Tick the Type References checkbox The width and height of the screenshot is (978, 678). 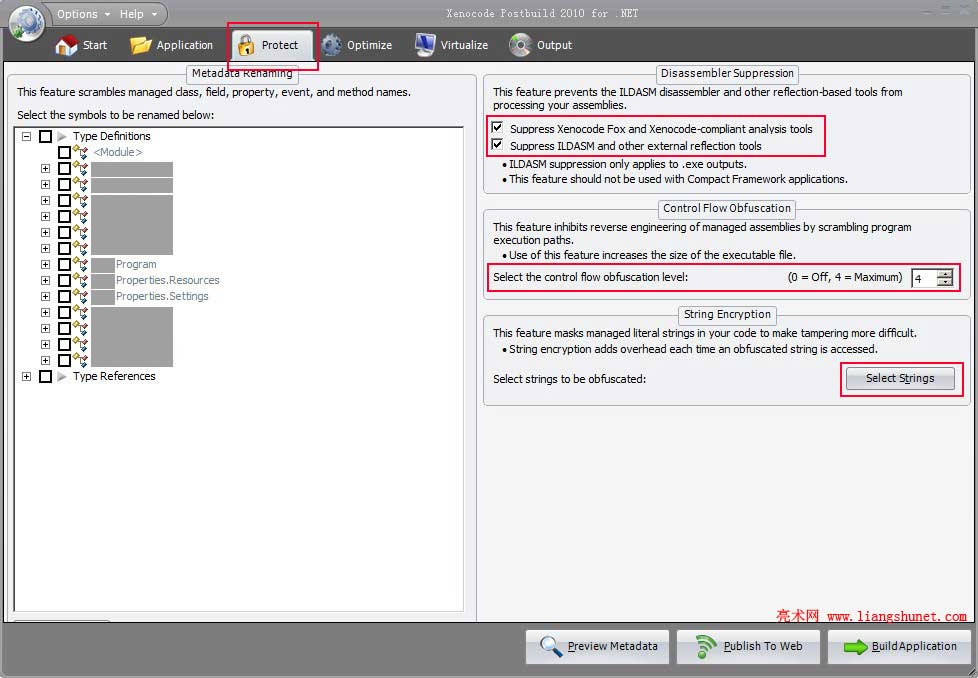click(x=46, y=376)
